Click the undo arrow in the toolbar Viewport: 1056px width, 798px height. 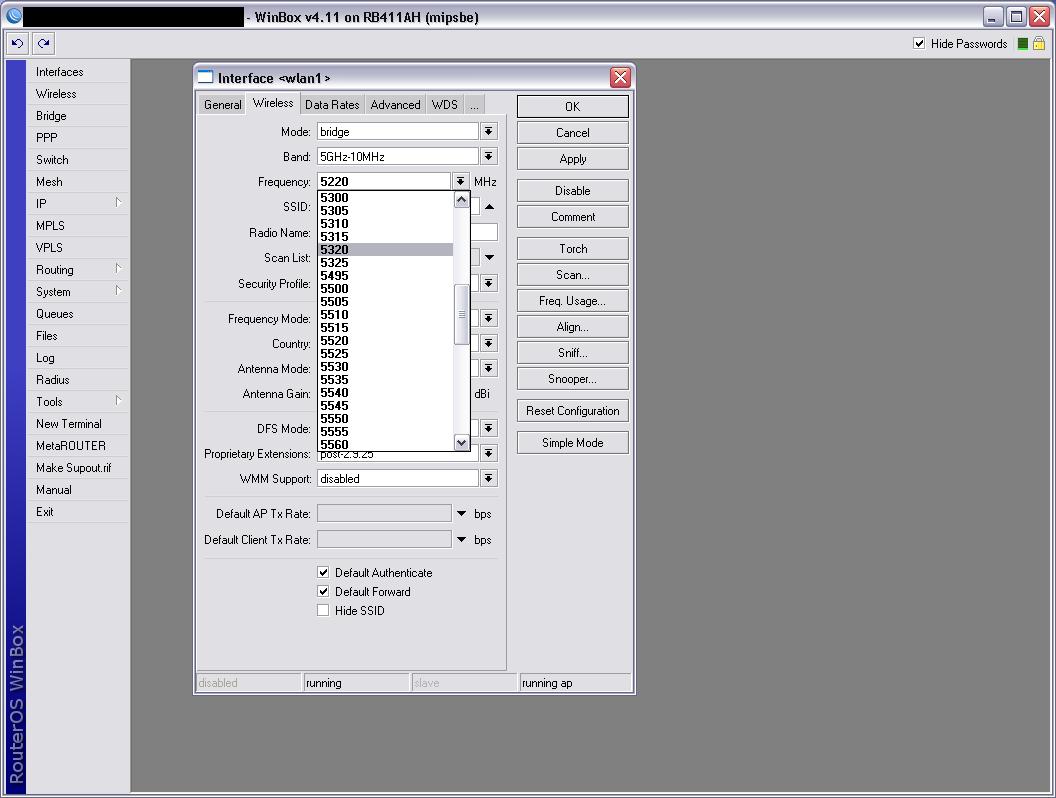tap(18, 44)
